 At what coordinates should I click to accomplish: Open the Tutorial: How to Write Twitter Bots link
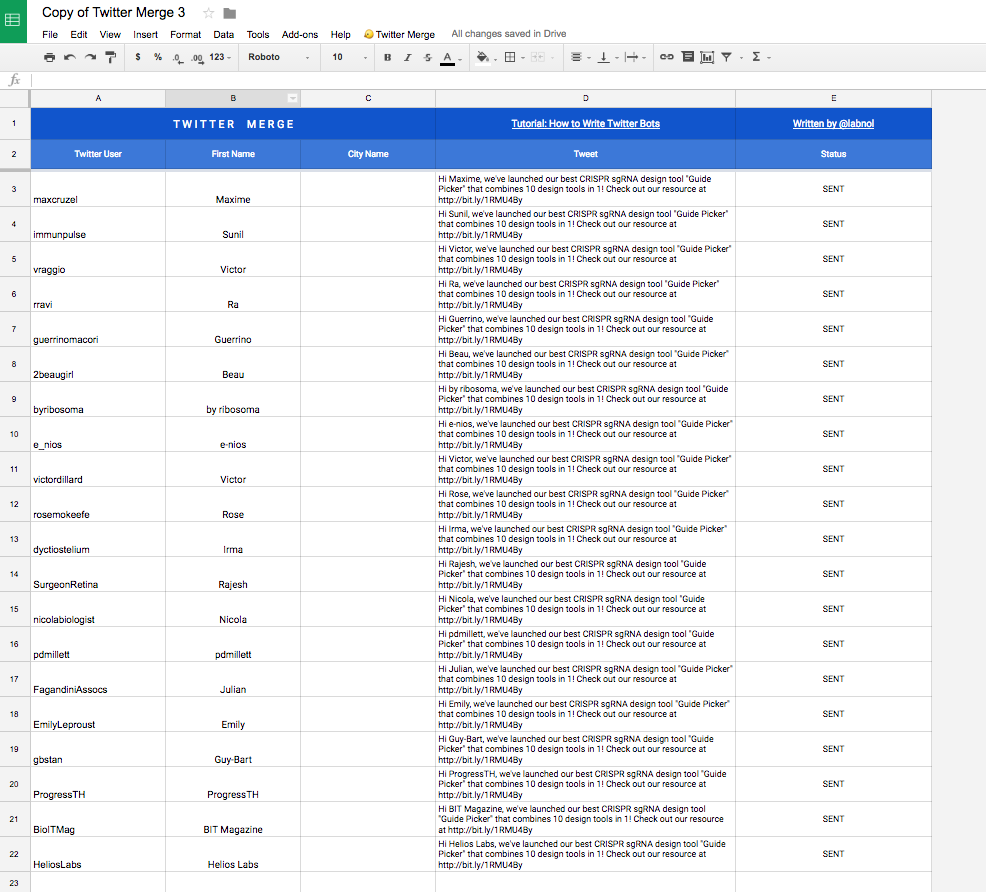coord(585,124)
